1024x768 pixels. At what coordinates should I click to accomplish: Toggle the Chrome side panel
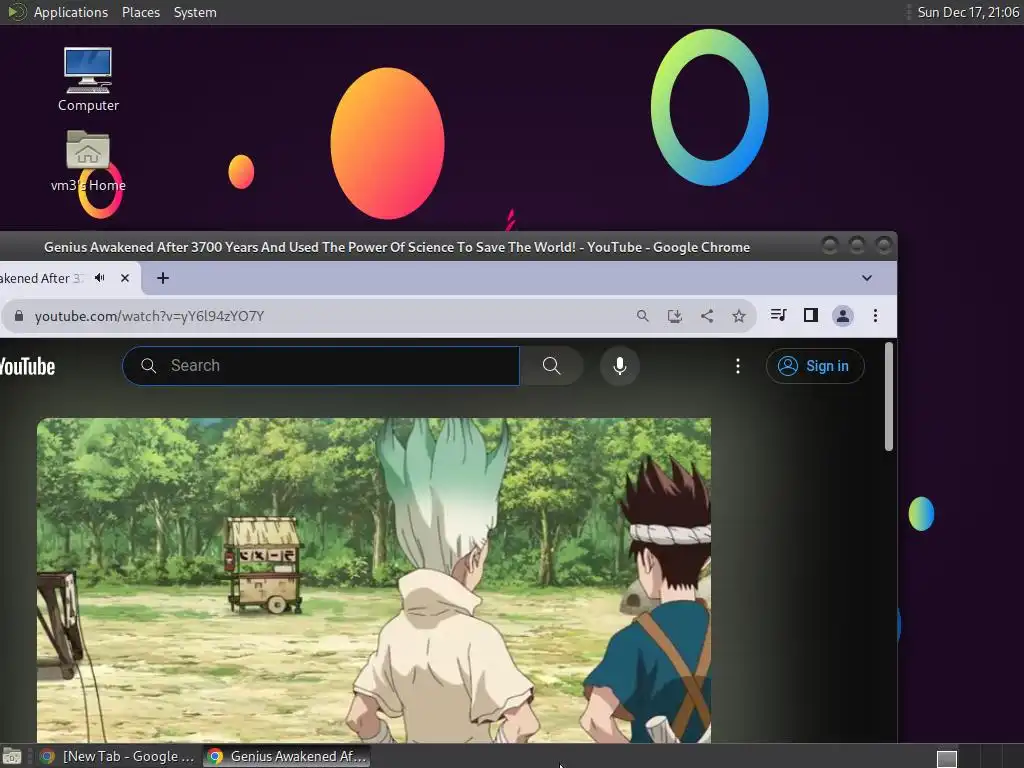[810, 315]
